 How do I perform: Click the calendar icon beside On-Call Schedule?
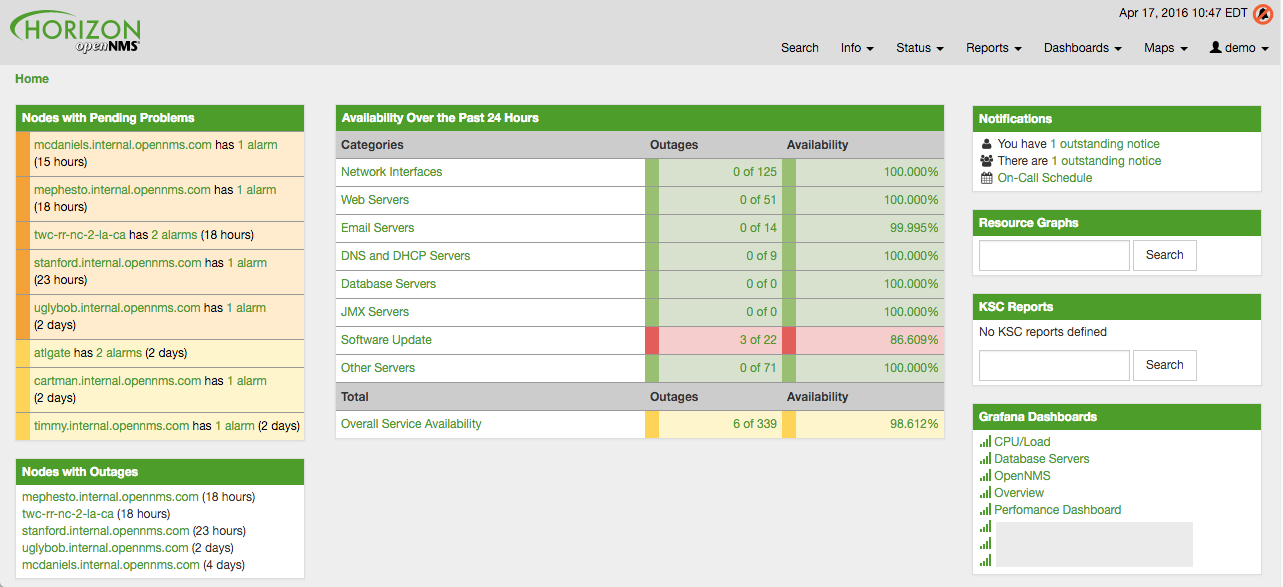tap(987, 178)
